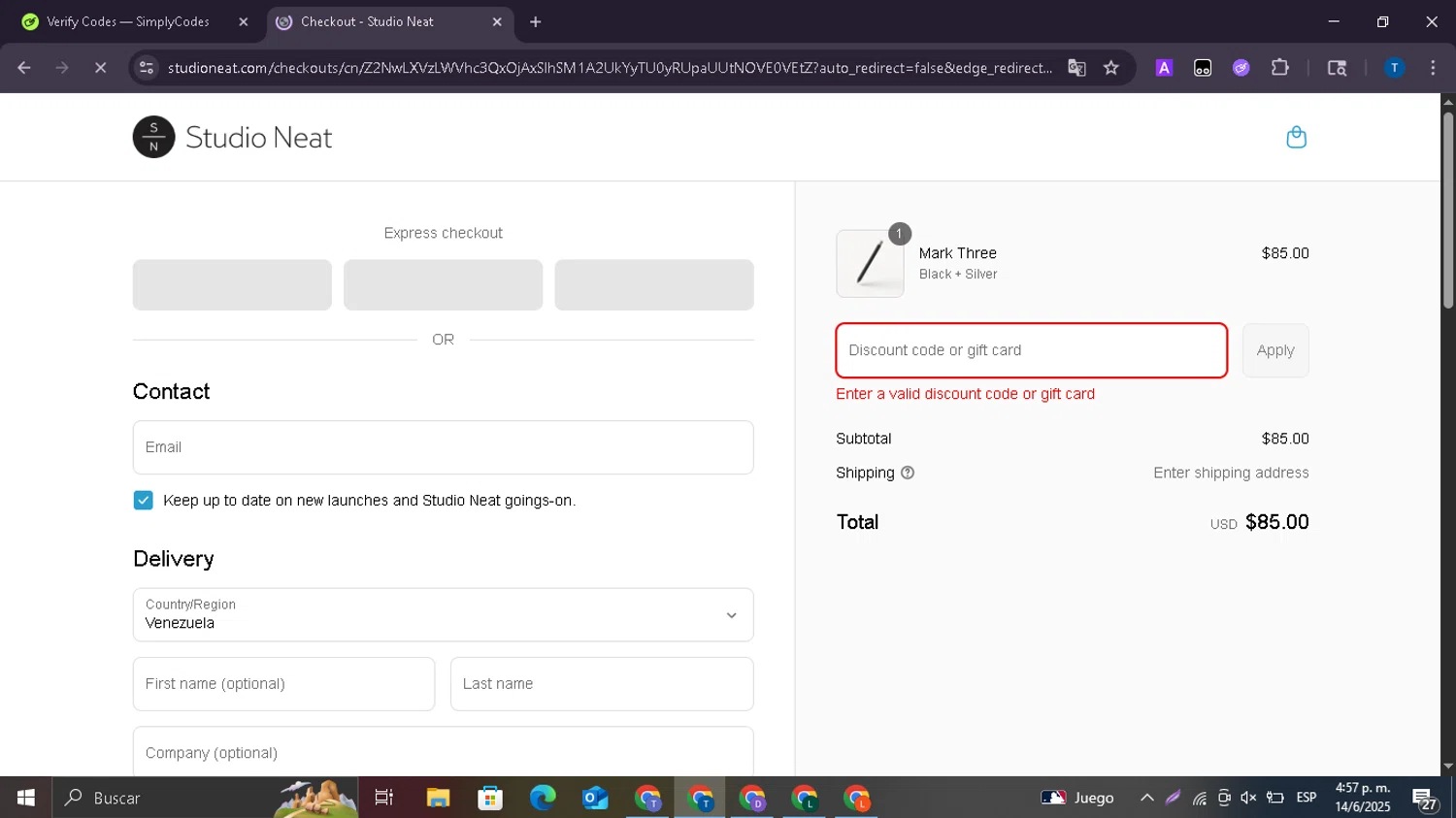Open the Chrome profile avatar T
Image resolution: width=1456 pixels, height=818 pixels.
pyautogui.click(x=1394, y=68)
